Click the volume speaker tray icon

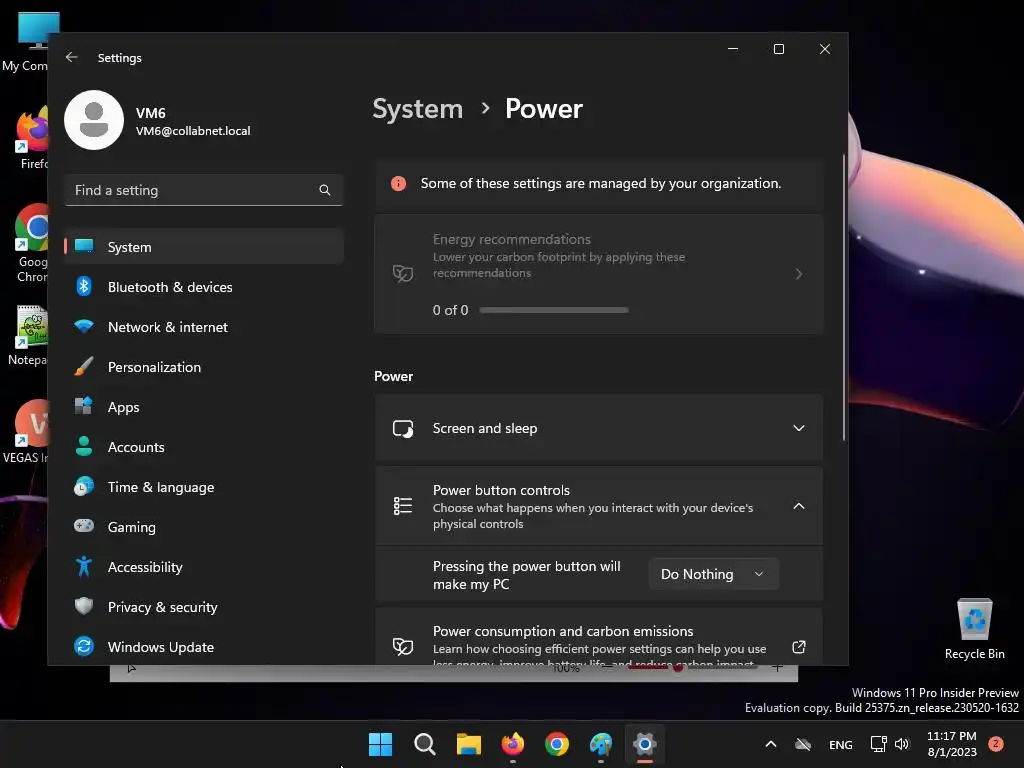pyautogui.click(x=902, y=744)
